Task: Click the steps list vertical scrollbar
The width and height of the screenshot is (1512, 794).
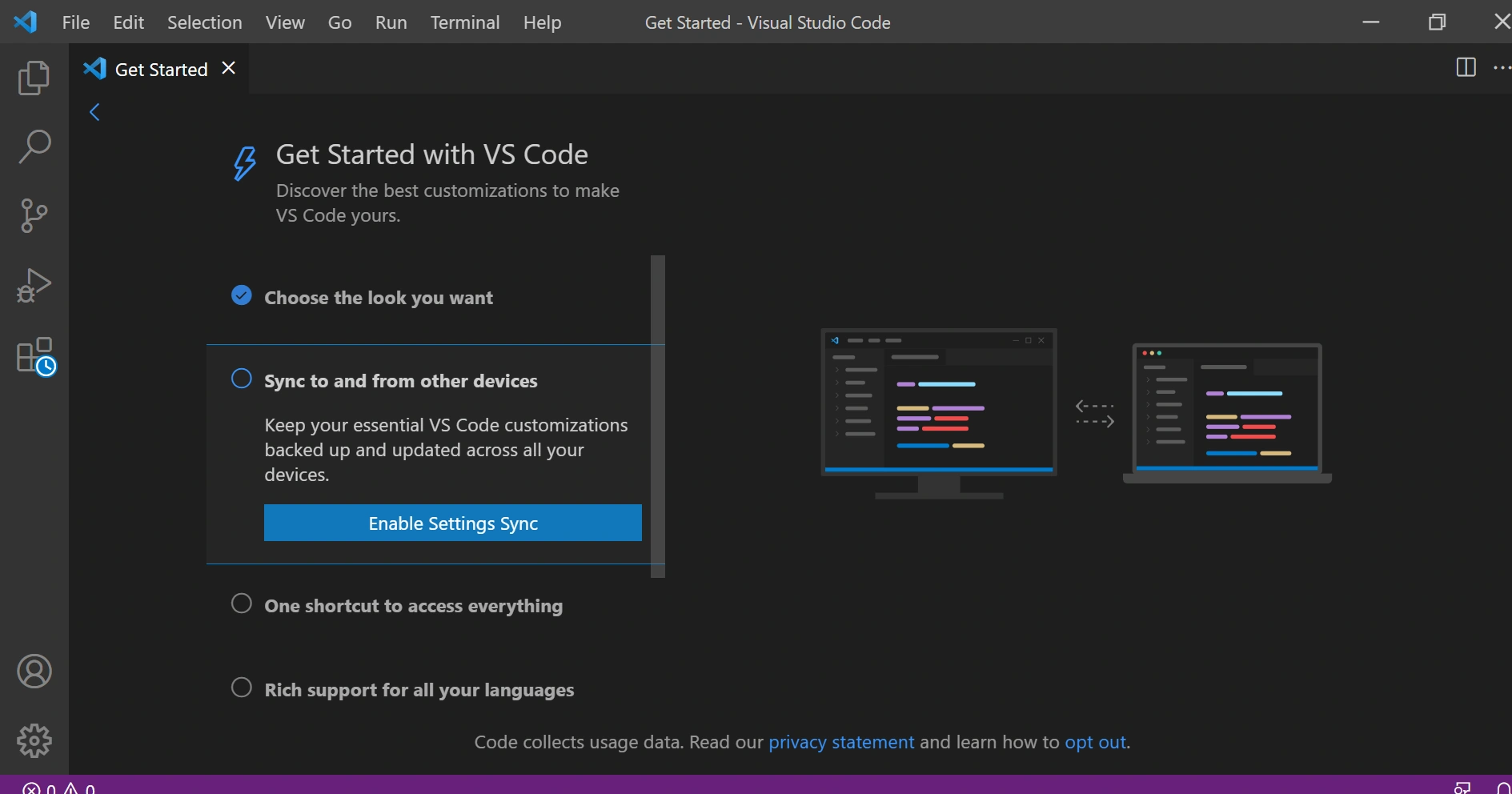Action: [658, 416]
